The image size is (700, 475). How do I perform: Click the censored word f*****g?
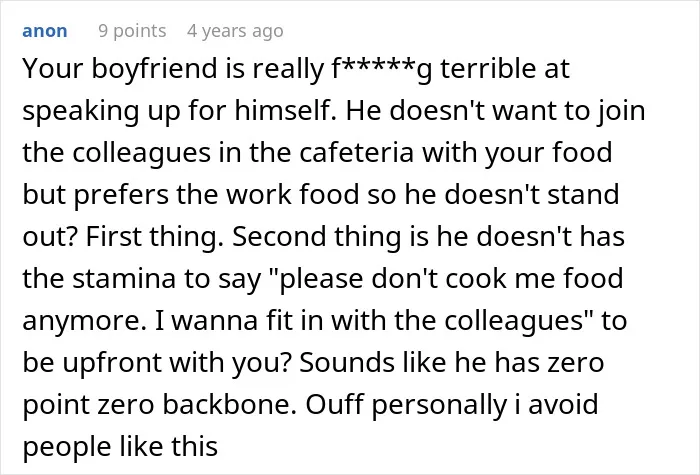coord(382,69)
